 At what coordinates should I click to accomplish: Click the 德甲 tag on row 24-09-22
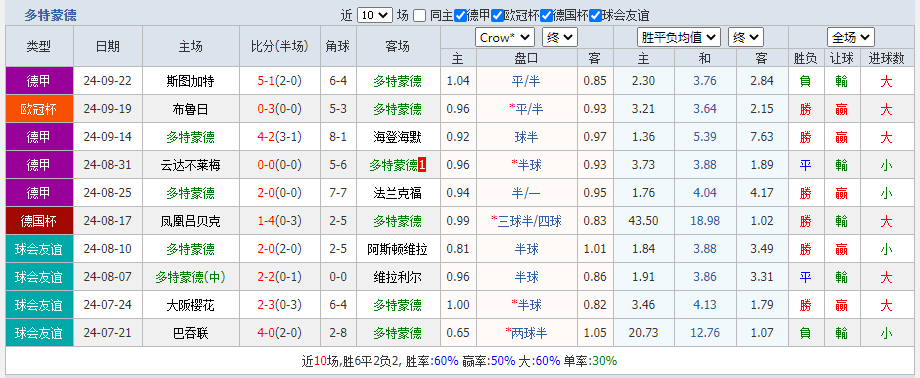point(39,81)
